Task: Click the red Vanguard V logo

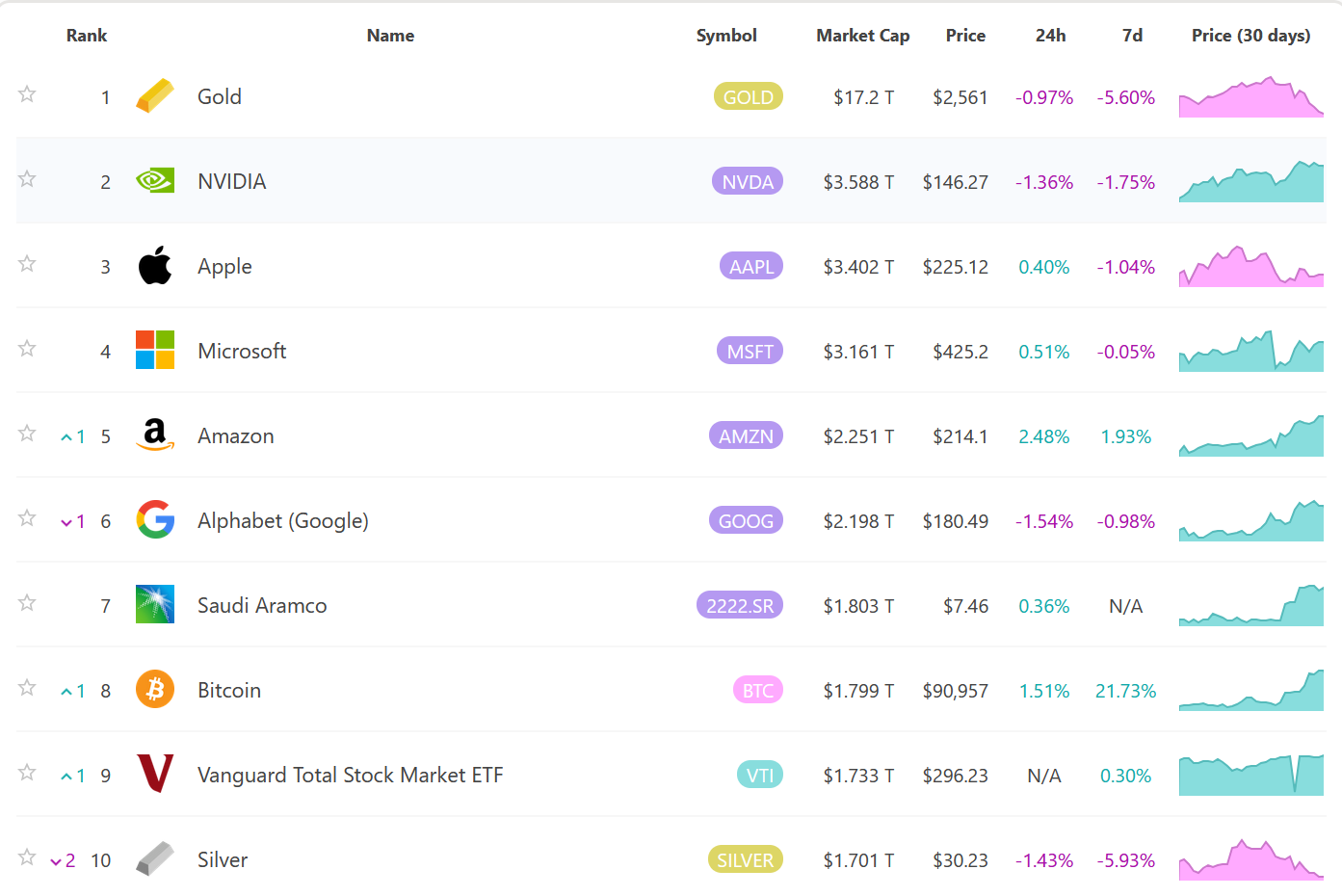Action: [x=154, y=774]
